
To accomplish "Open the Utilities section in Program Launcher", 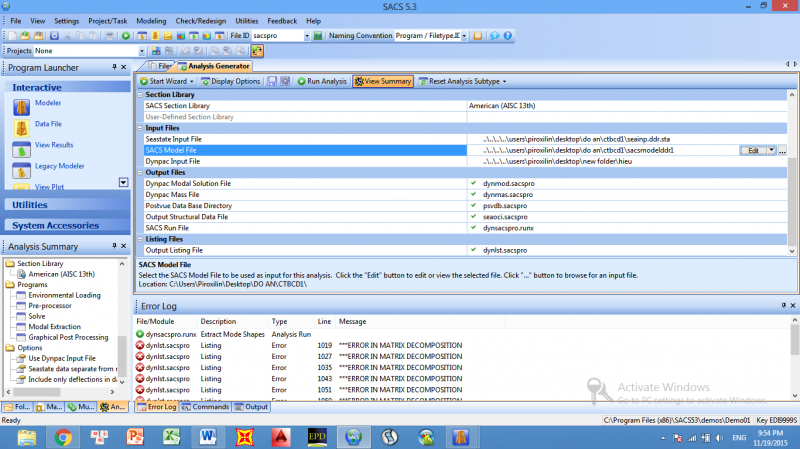I will point(67,205).
